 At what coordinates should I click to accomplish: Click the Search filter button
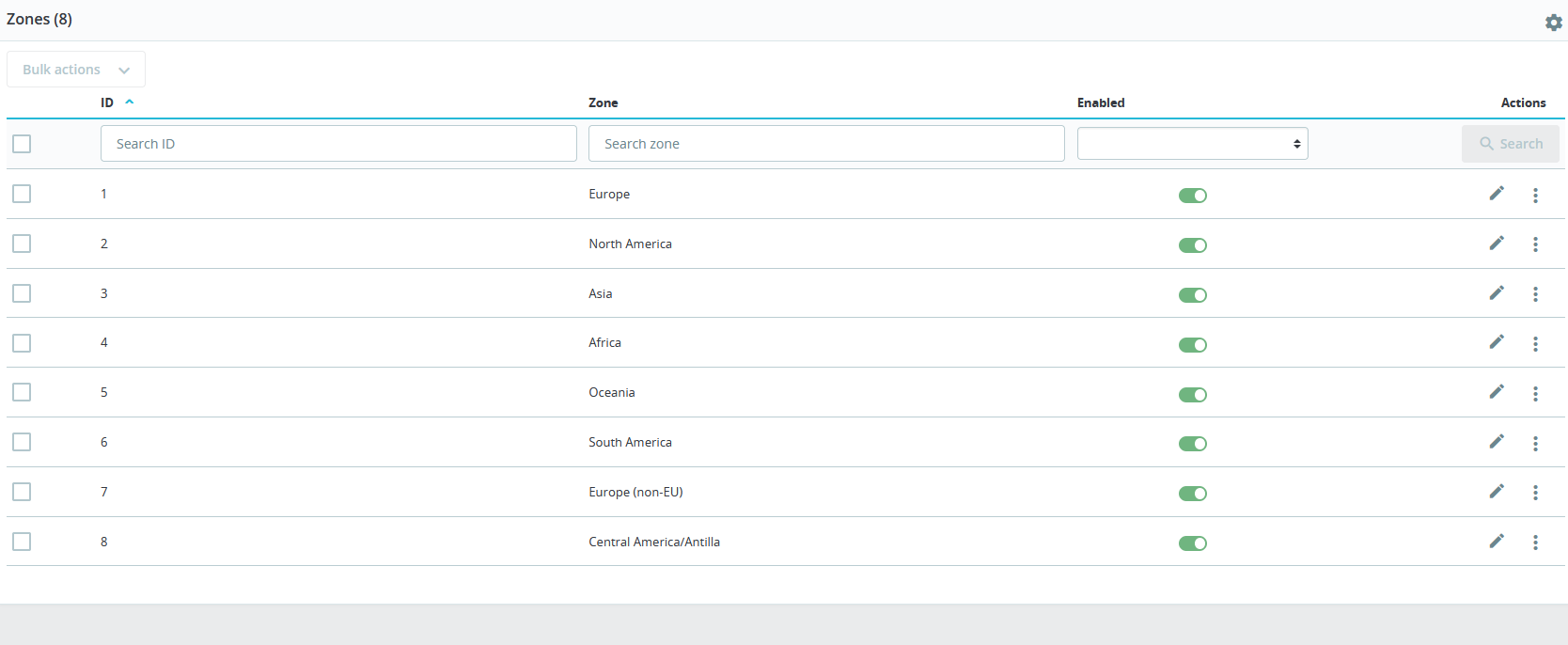pos(1511,144)
